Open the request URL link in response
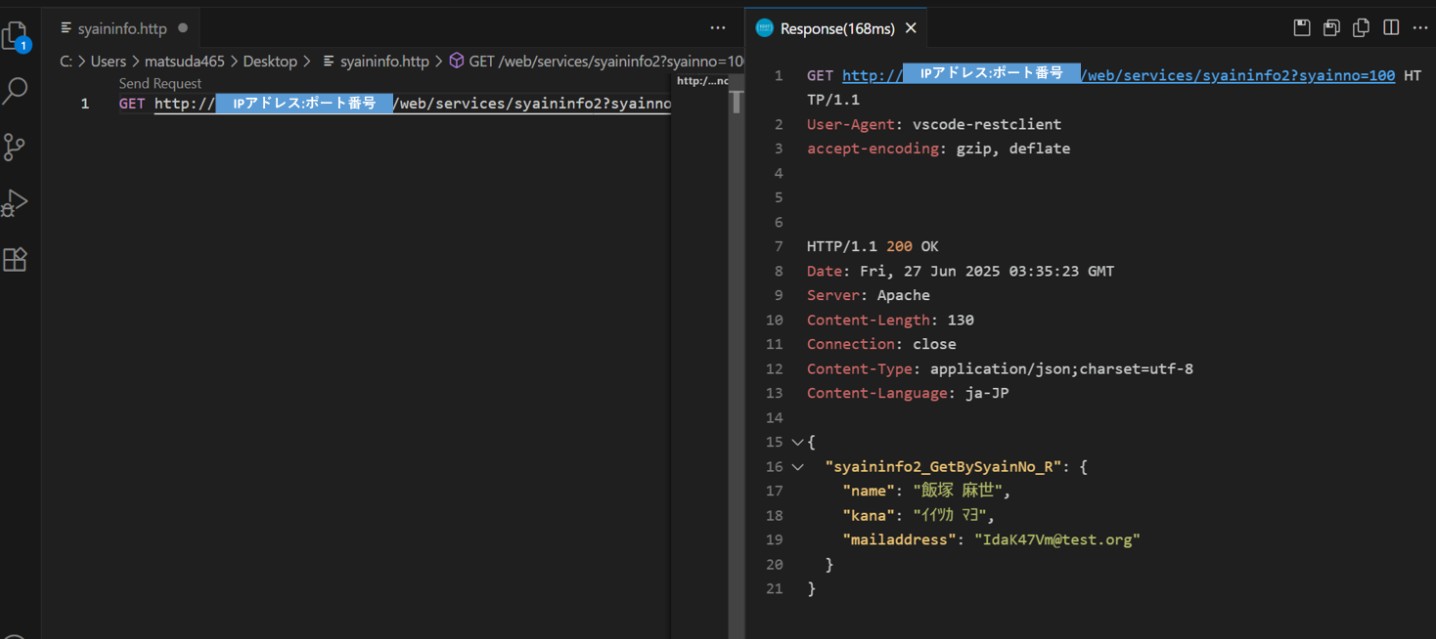 click(x=1118, y=75)
